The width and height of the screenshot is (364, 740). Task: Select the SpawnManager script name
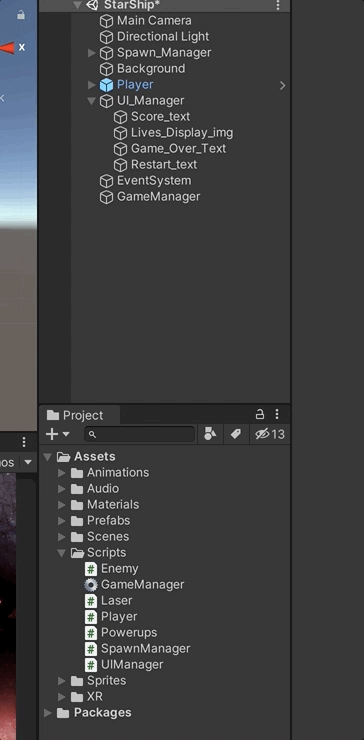(145, 649)
